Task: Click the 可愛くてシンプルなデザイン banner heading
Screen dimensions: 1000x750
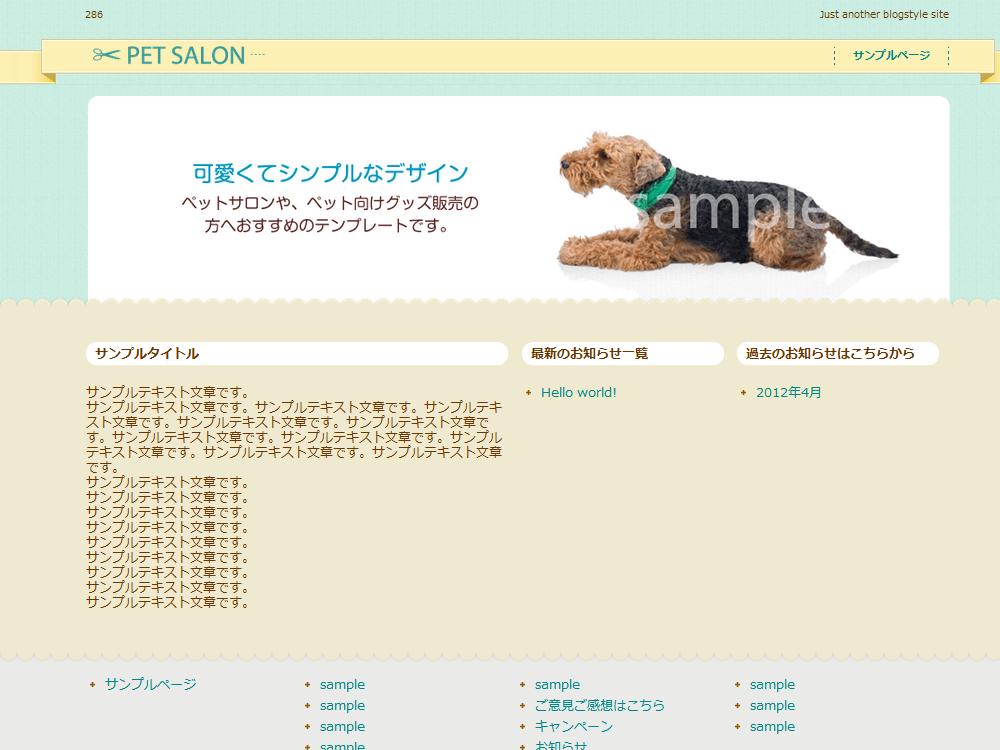Action: click(x=330, y=173)
